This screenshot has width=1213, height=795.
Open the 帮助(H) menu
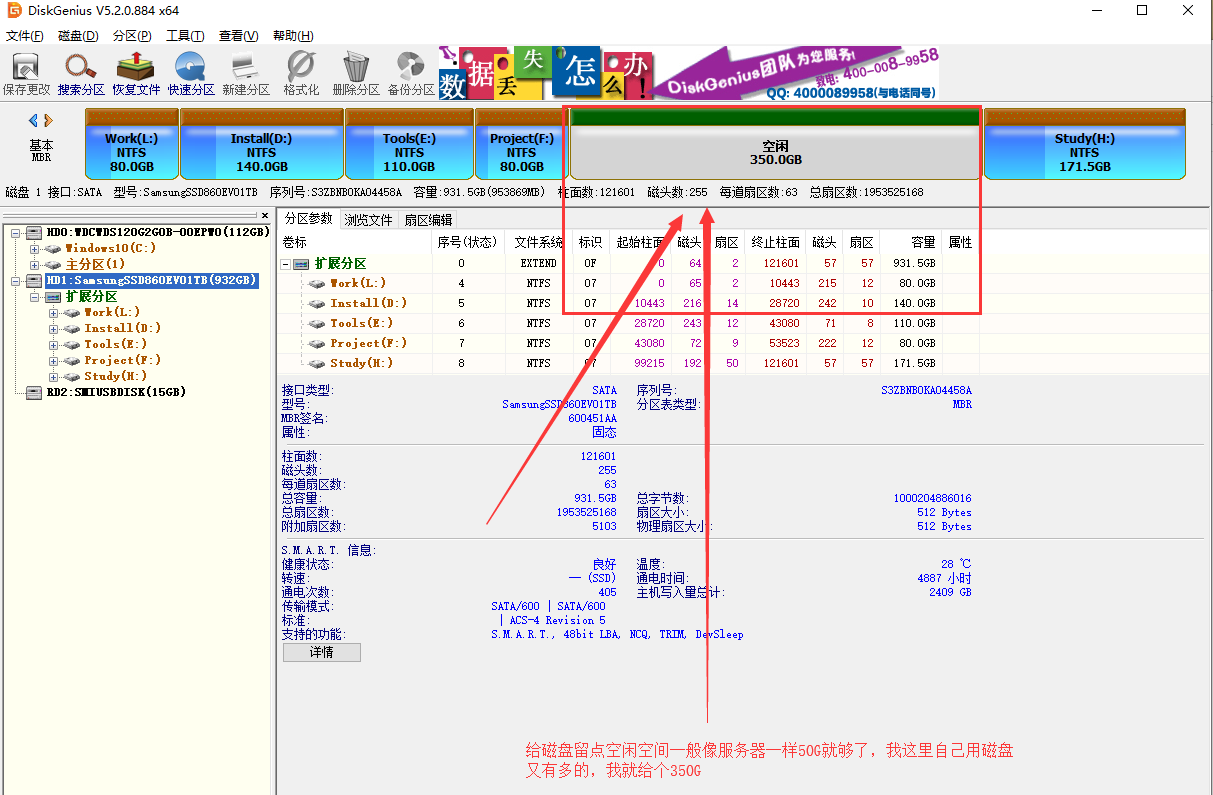pyautogui.click(x=292, y=36)
